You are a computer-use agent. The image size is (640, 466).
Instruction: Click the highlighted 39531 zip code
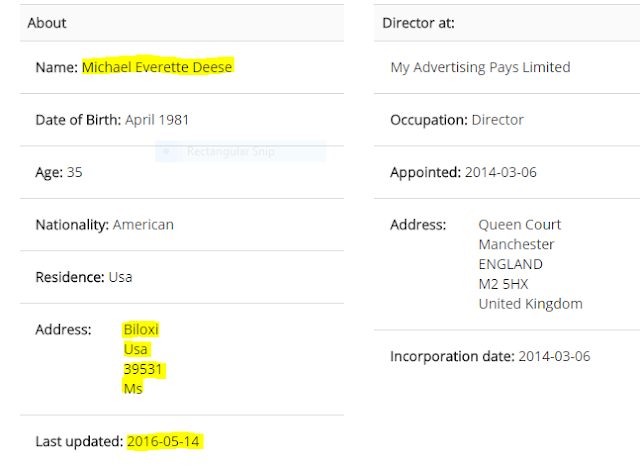click(143, 369)
